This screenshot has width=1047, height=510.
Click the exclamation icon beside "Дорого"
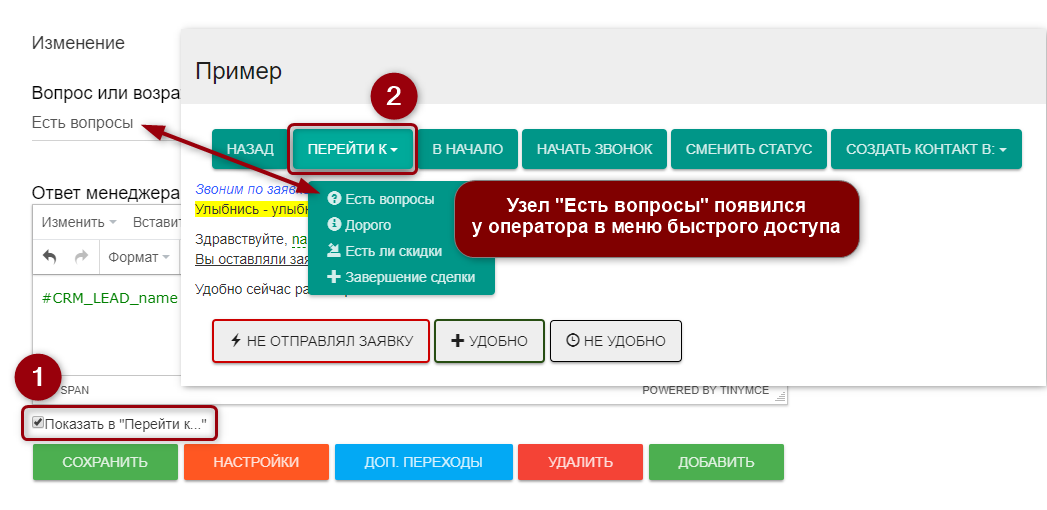click(x=334, y=225)
